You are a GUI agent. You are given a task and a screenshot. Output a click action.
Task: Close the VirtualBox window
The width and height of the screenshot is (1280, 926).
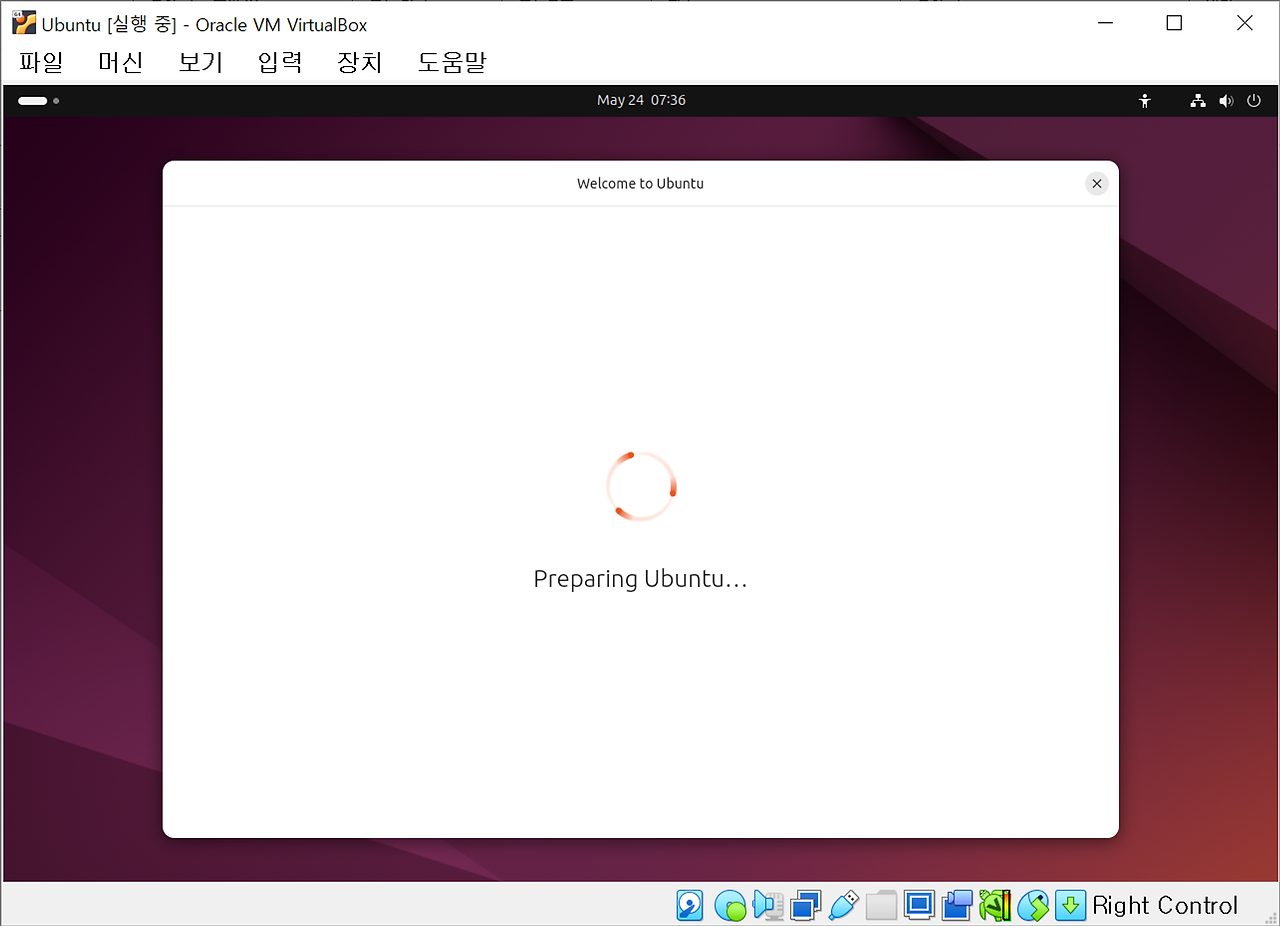pos(1244,23)
